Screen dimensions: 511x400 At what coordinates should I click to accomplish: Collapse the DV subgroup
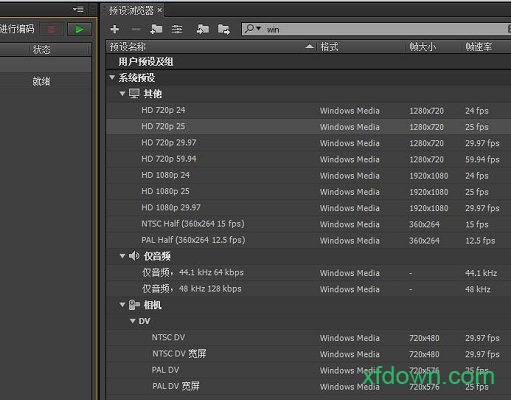(133, 321)
